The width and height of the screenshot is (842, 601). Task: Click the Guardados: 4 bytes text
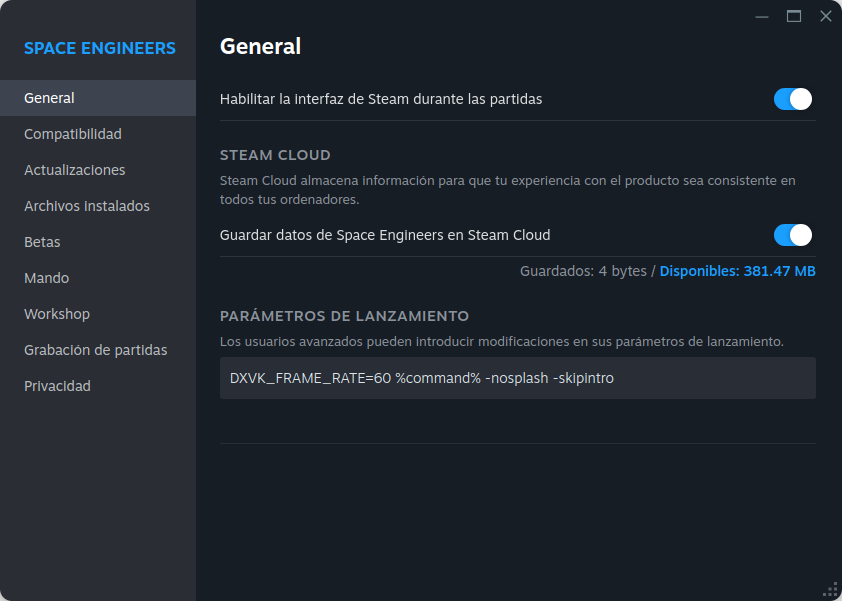point(583,271)
